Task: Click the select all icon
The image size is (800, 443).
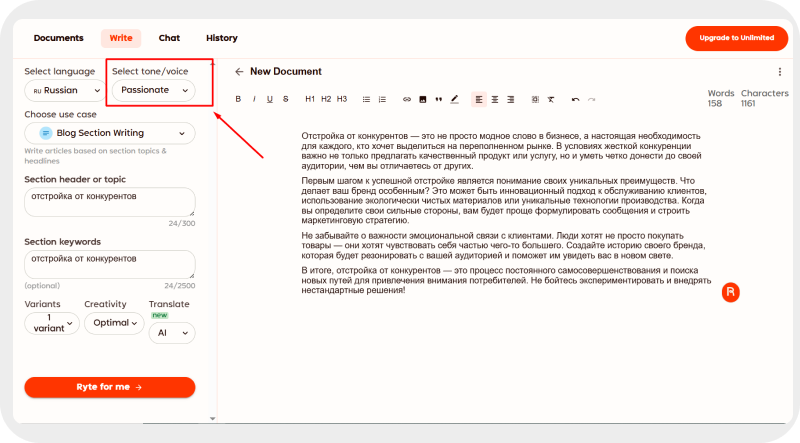Action: click(535, 100)
